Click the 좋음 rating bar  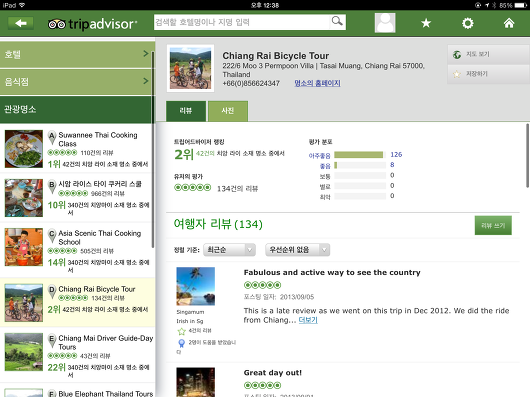pyautogui.click(x=360, y=165)
